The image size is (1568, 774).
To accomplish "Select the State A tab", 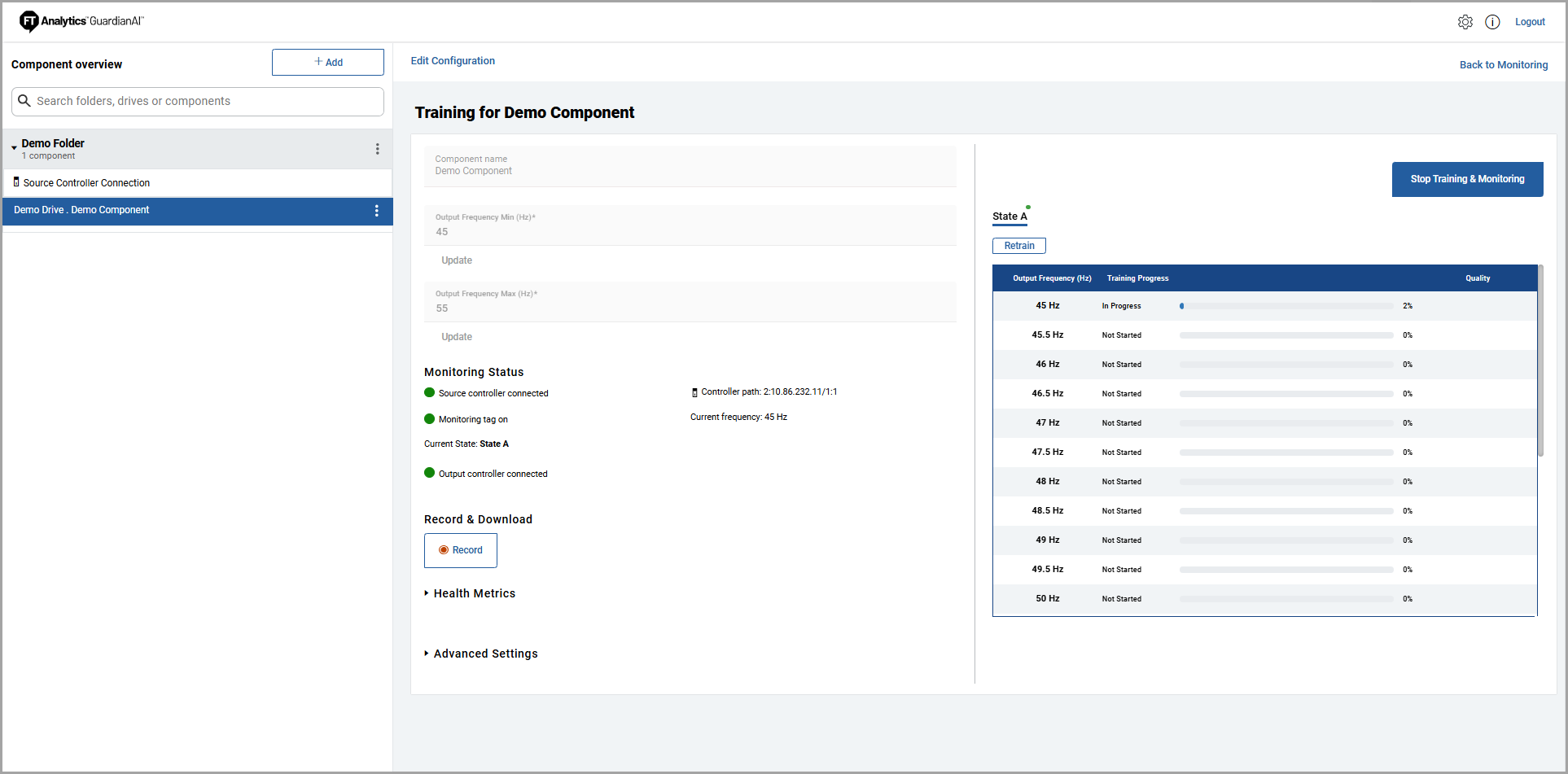I will click(1009, 216).
